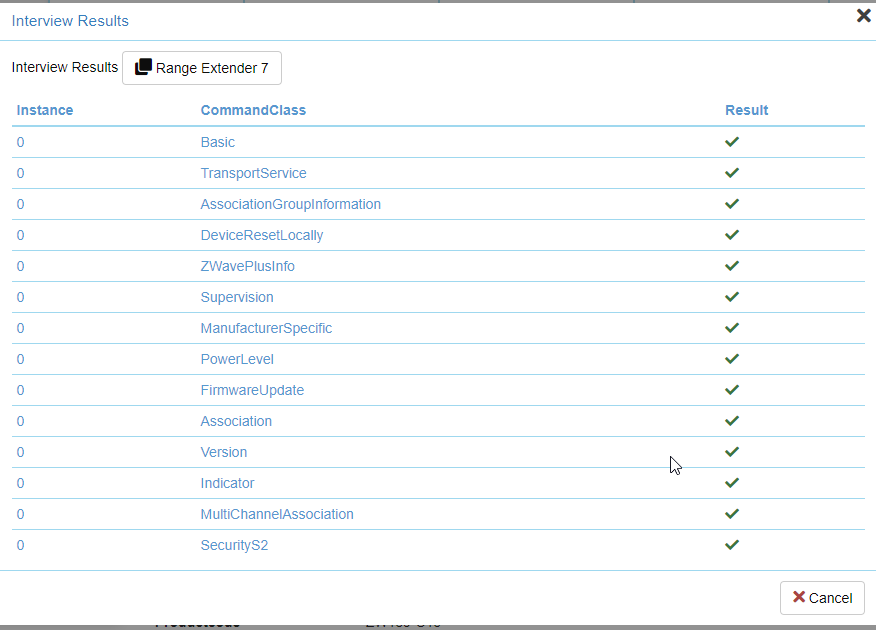This screenshot has width=876, height=630.
Task: Click the CommandClass column header
Action: (253, 110)
